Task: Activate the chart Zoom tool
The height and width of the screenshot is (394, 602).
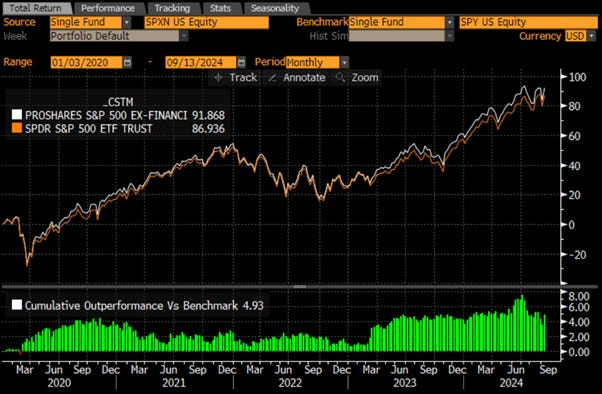Action: 357,78
